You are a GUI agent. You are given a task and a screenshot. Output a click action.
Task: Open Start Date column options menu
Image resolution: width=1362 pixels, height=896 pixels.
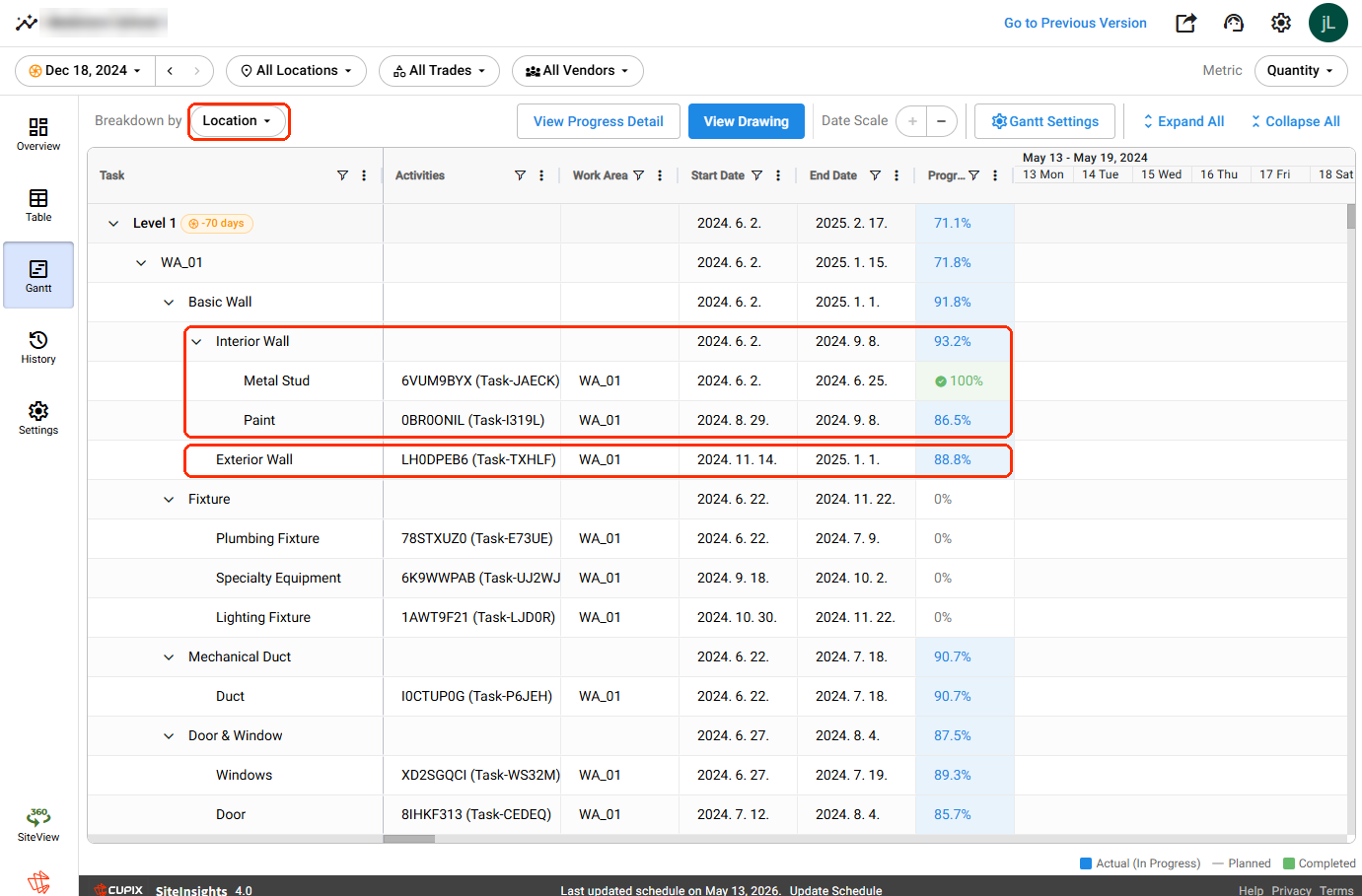[778, 175]
